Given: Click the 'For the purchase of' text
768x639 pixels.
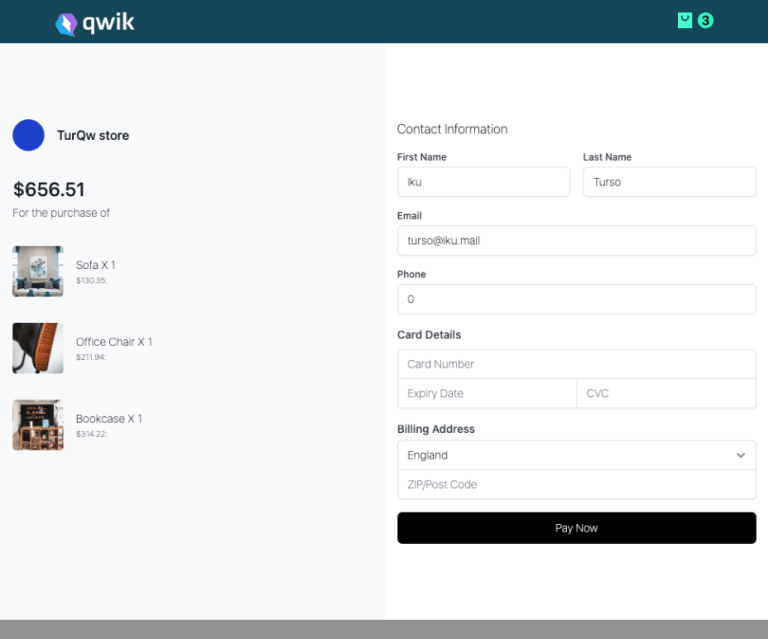Looking at the screenshot, I should point(61,213).
